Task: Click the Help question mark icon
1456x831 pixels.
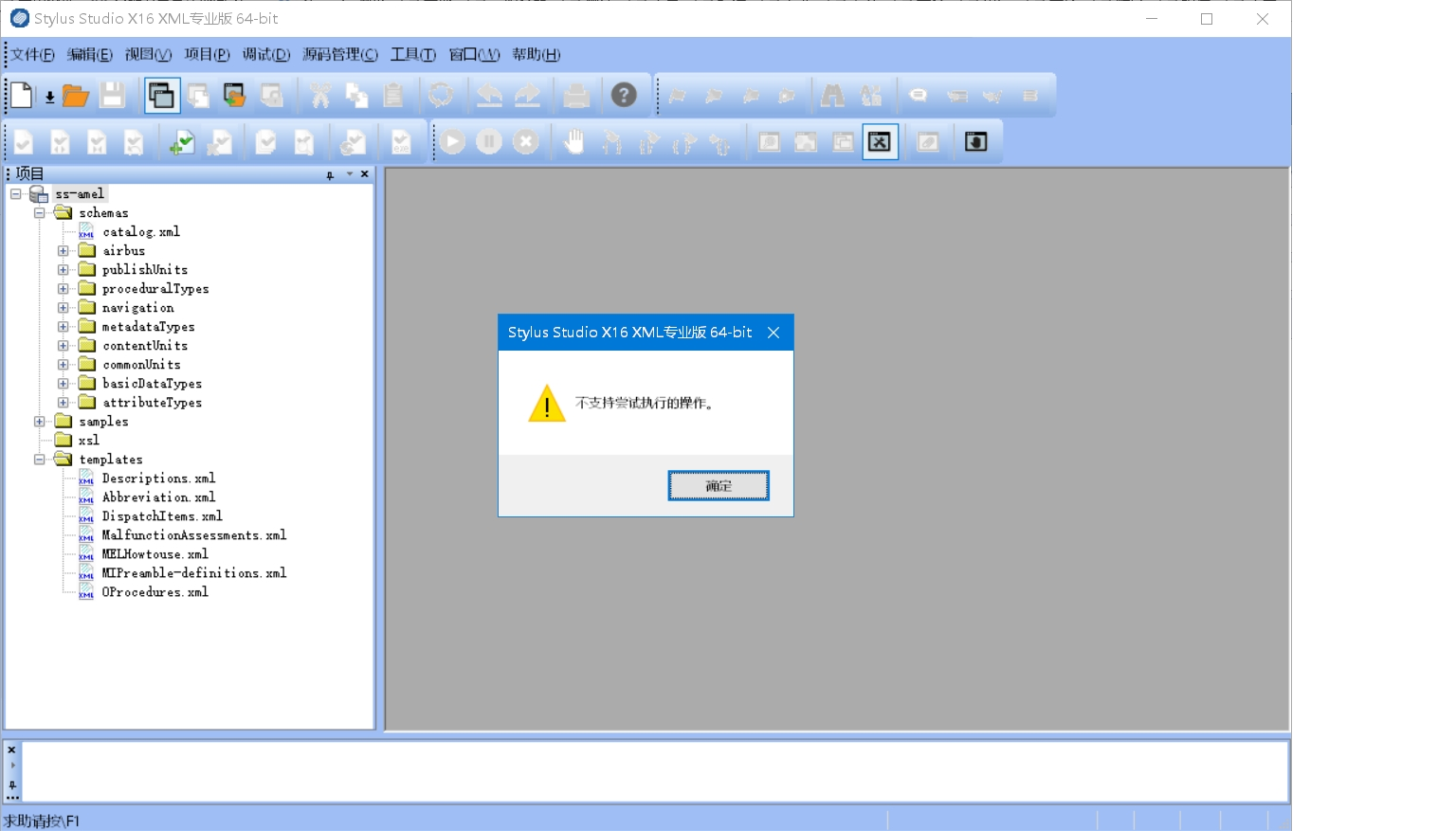Action: click(x=624, y=95)
